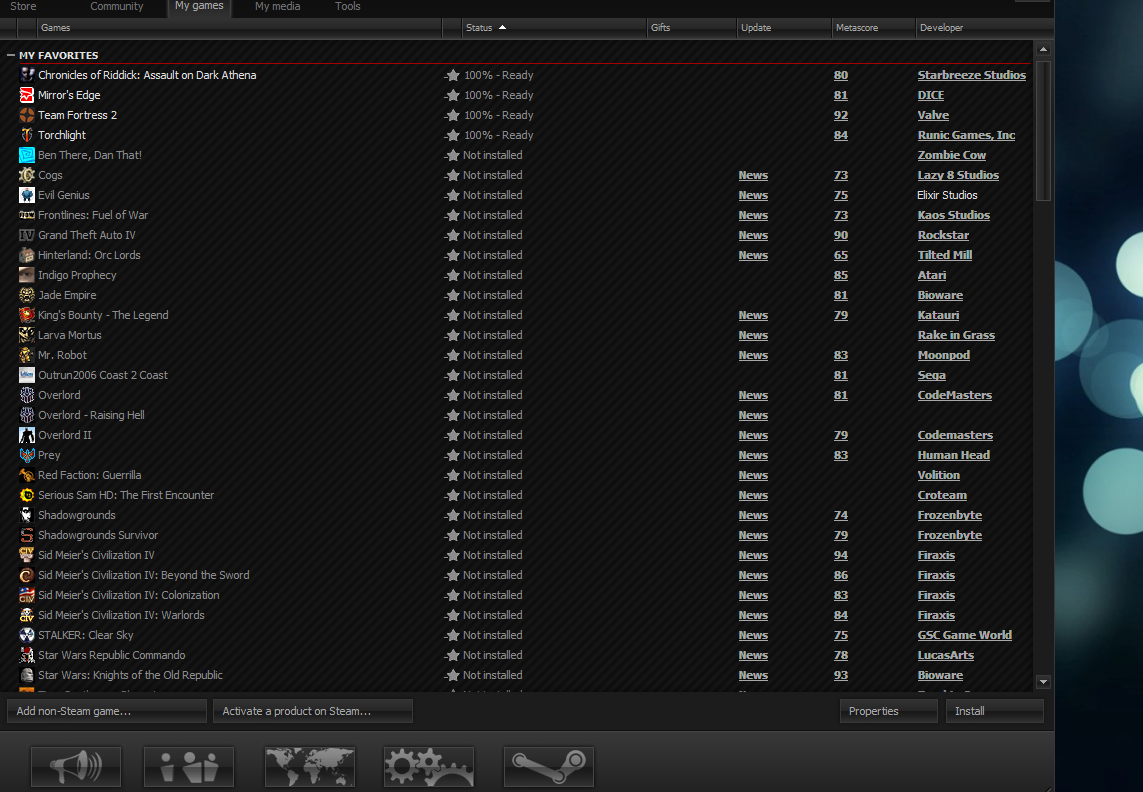Open the Tools tab
The image size is (1143, 792).
pos(348,7)
